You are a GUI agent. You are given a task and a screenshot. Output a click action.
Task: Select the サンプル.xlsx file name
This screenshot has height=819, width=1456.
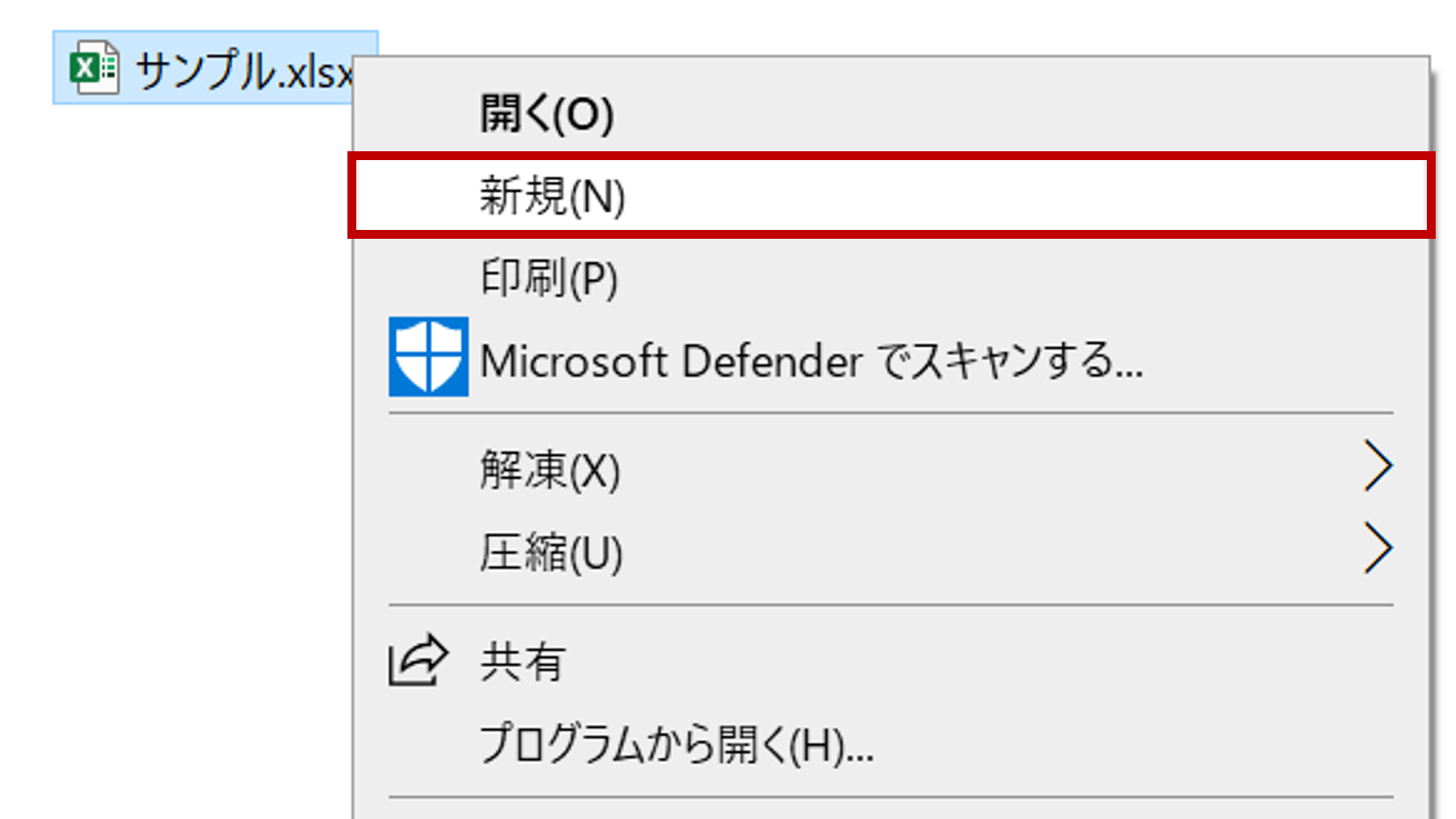[x=243, y=71]
